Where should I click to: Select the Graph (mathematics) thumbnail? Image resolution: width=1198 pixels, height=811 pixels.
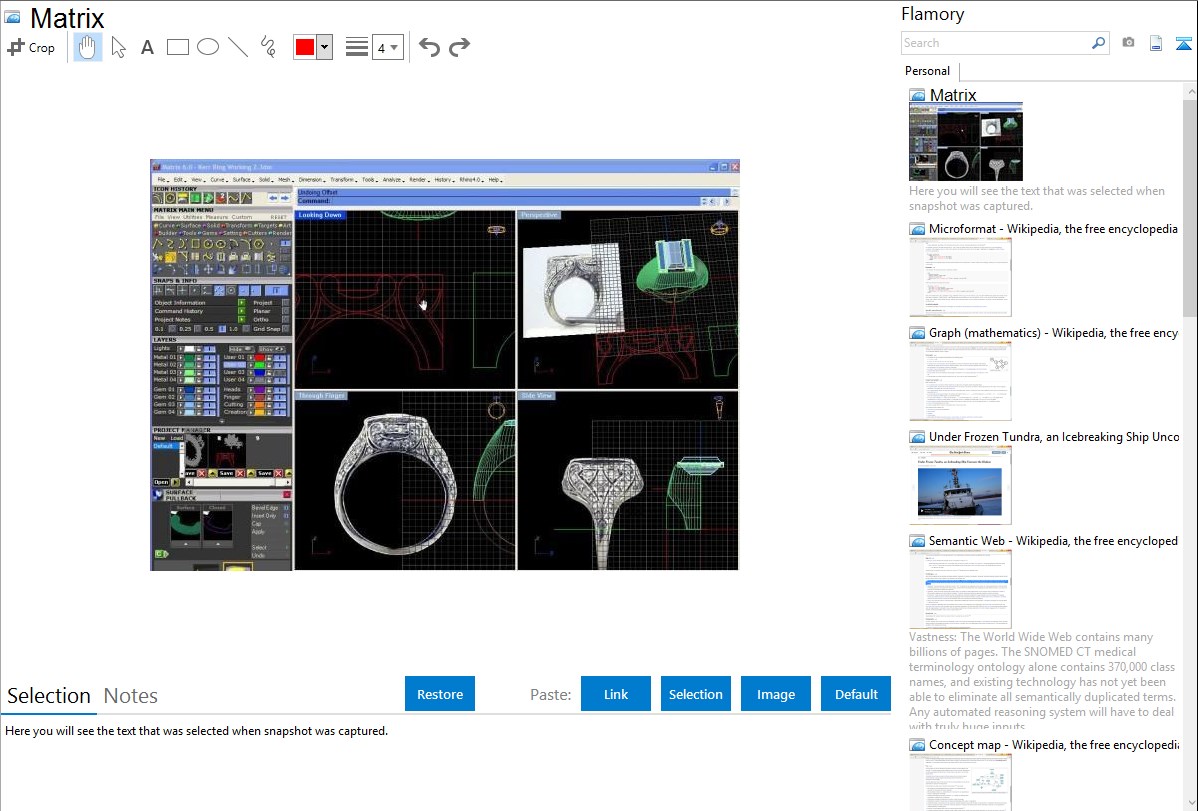960,381
